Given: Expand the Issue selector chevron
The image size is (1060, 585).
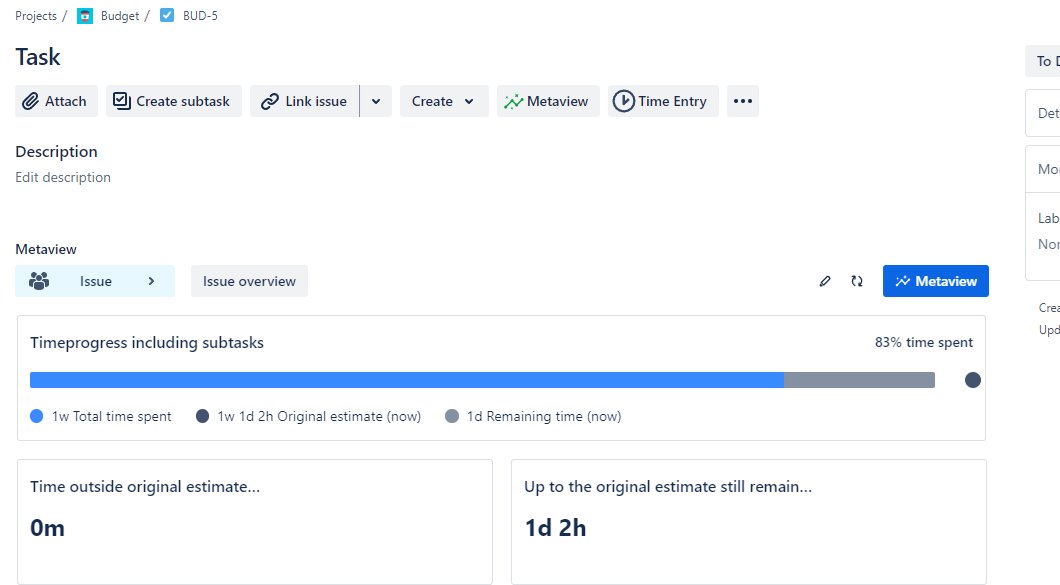Looking at the screenshot, I should tap(151, 282).
